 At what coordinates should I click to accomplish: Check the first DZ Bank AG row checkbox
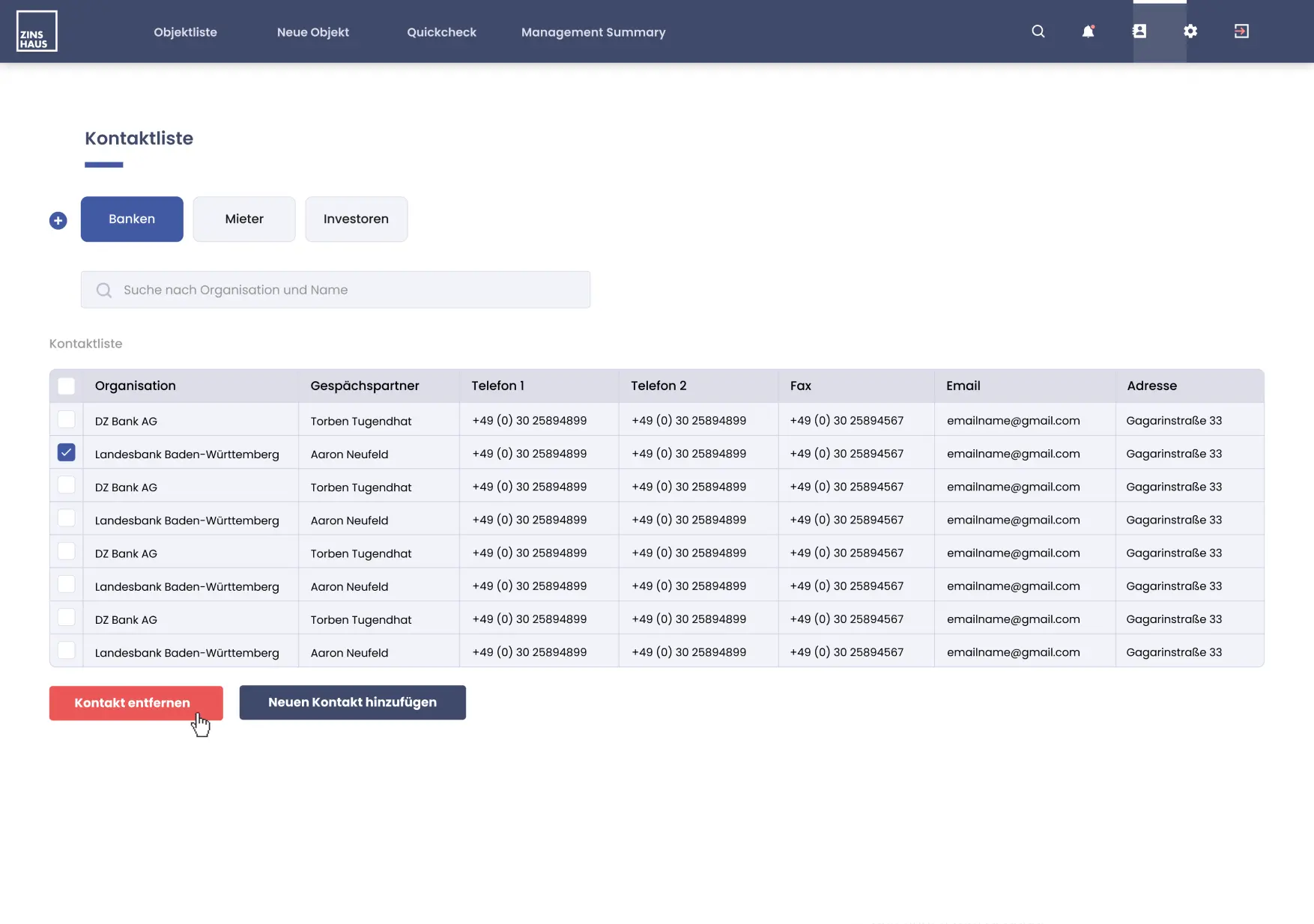coord(67,420)
